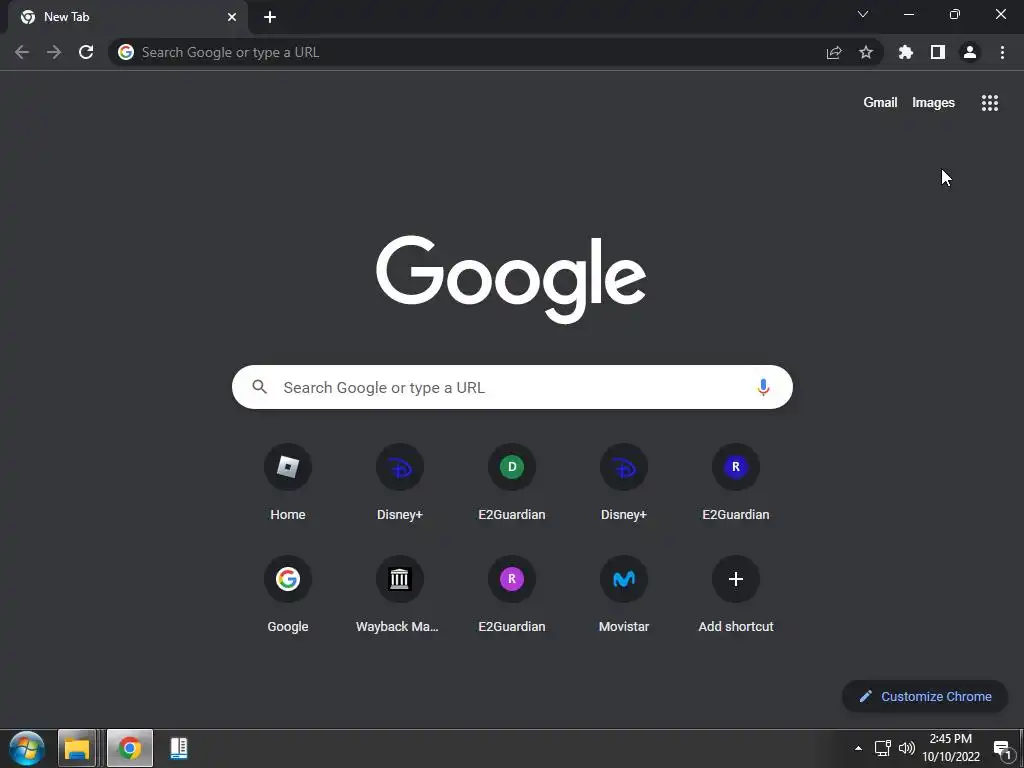
Task: Open the profile avatar menu
Action: 970,52
